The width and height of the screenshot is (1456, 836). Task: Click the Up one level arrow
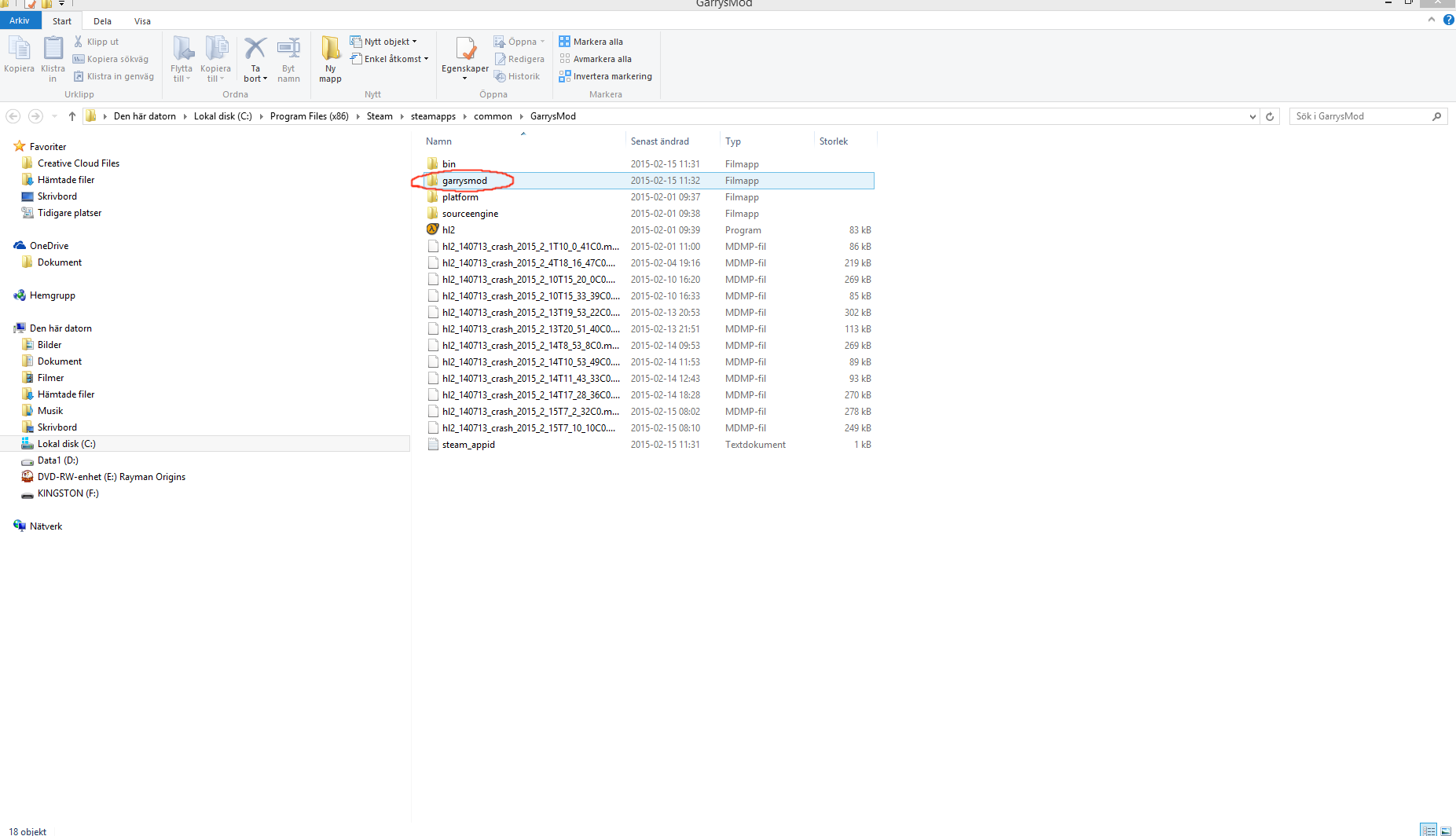(x=72, y=116)
